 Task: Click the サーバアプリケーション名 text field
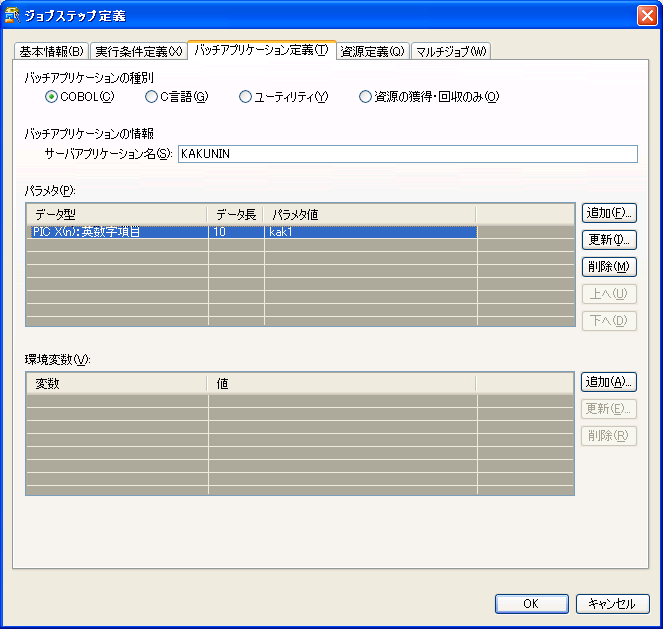pyautogui.click(x=406, y=153)
